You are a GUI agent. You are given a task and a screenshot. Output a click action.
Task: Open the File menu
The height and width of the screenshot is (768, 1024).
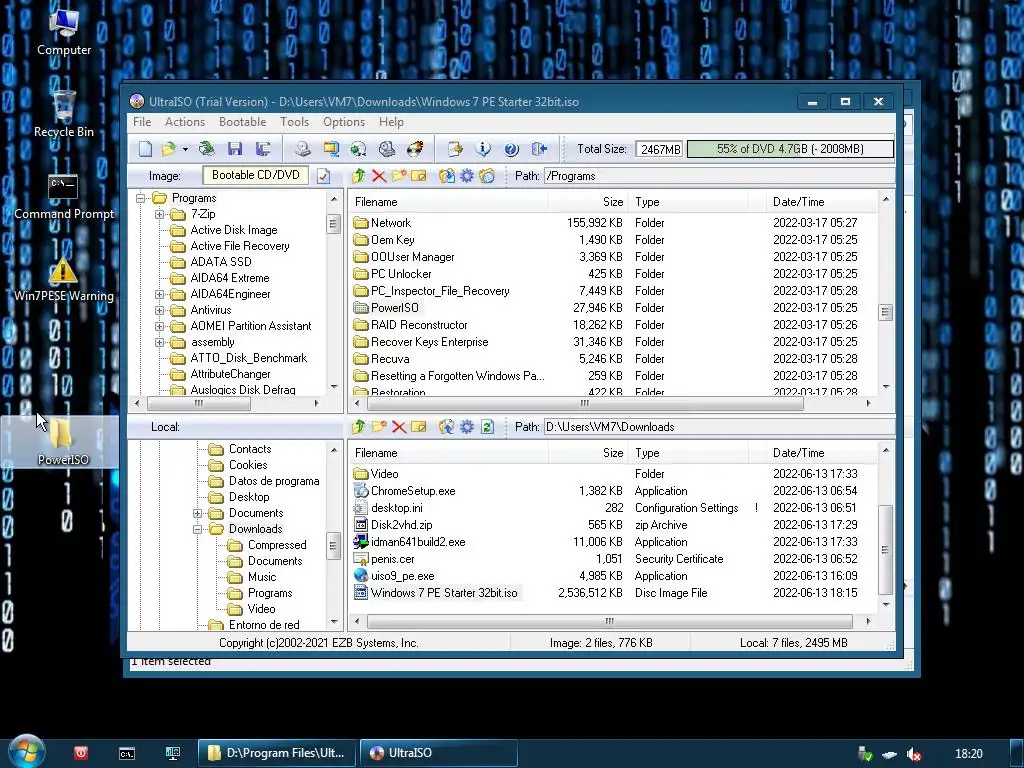142,122
